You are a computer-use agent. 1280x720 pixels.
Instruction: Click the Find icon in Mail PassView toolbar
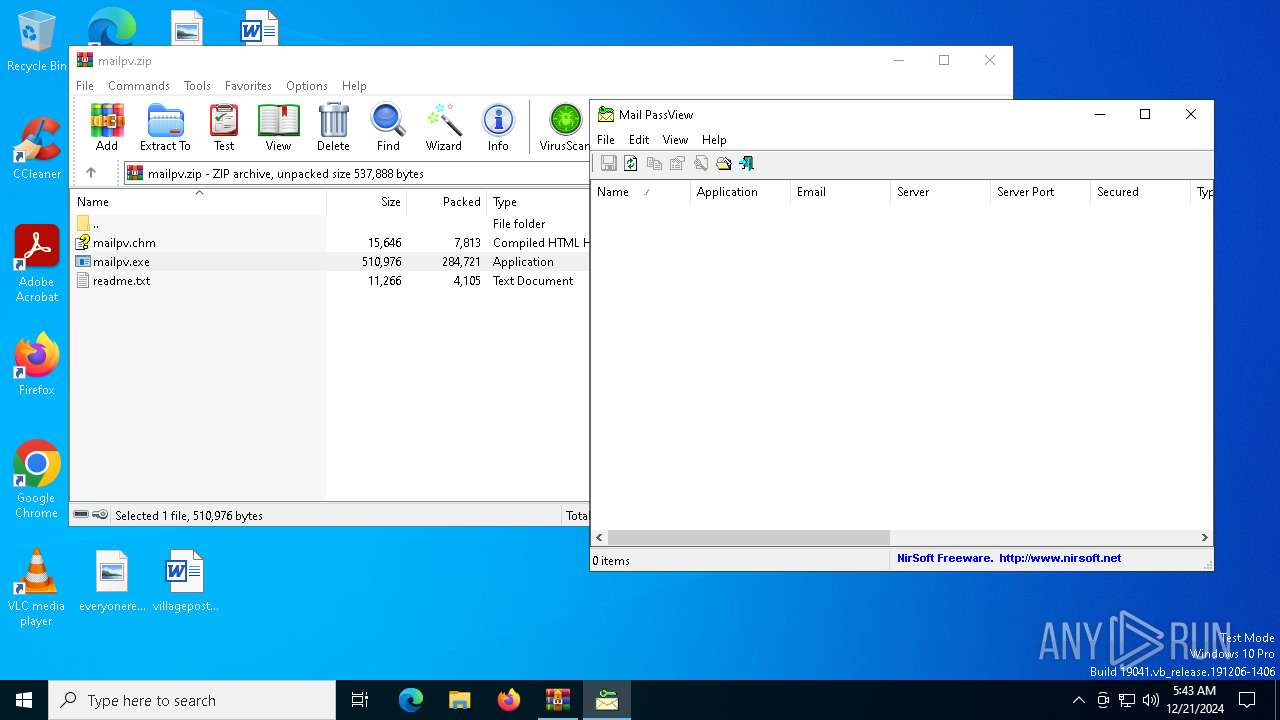tap(700, 163)
